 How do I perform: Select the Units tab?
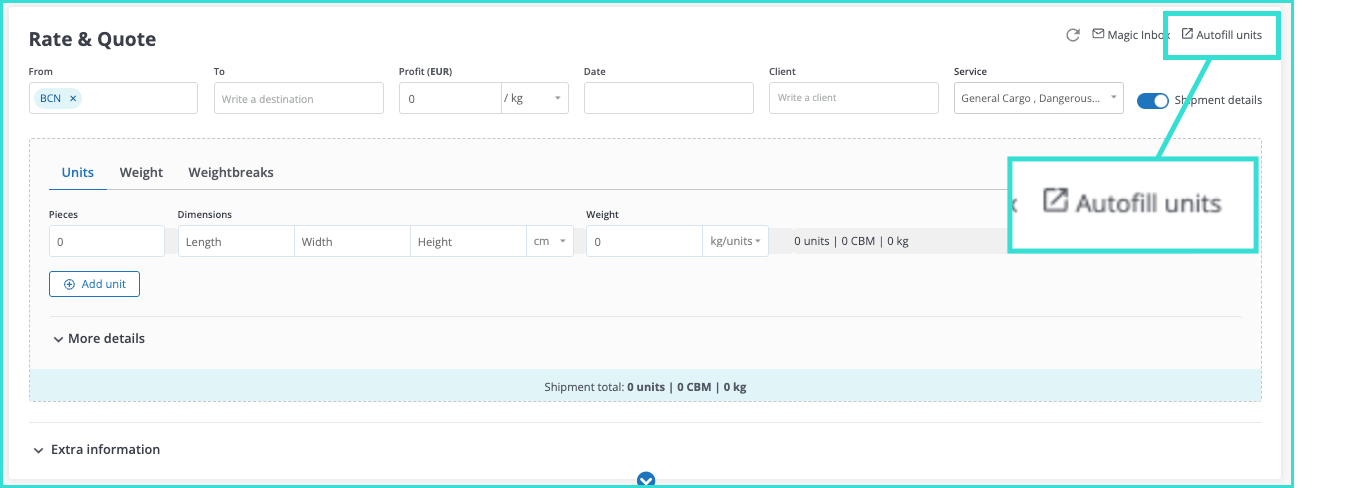(78, 172)
